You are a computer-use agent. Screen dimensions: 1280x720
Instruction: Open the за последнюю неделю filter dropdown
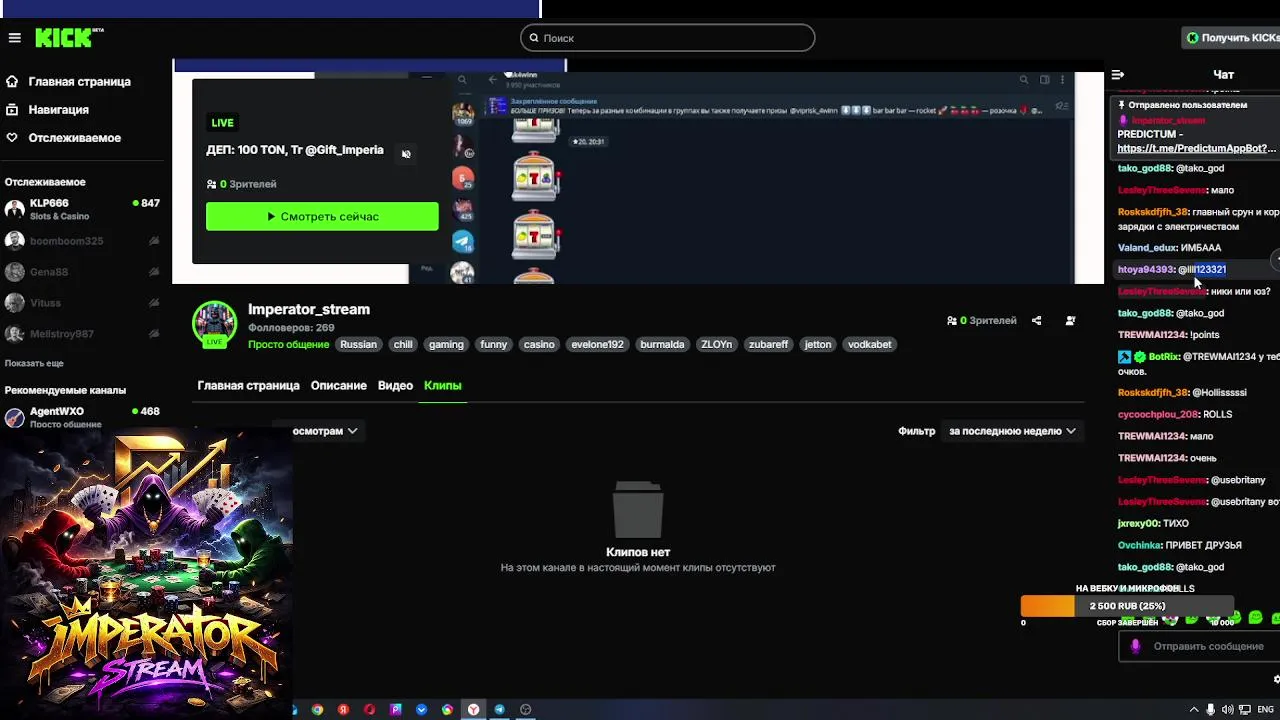click(x=1012, y=431)
